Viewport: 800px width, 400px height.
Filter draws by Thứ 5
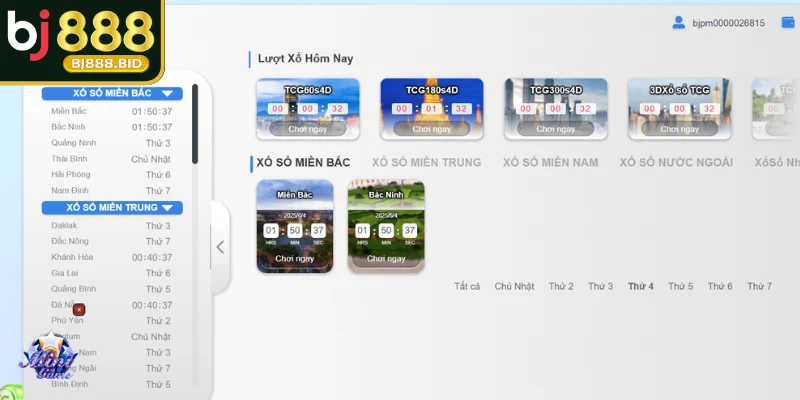pyautogui.click(x=681, y=286)
